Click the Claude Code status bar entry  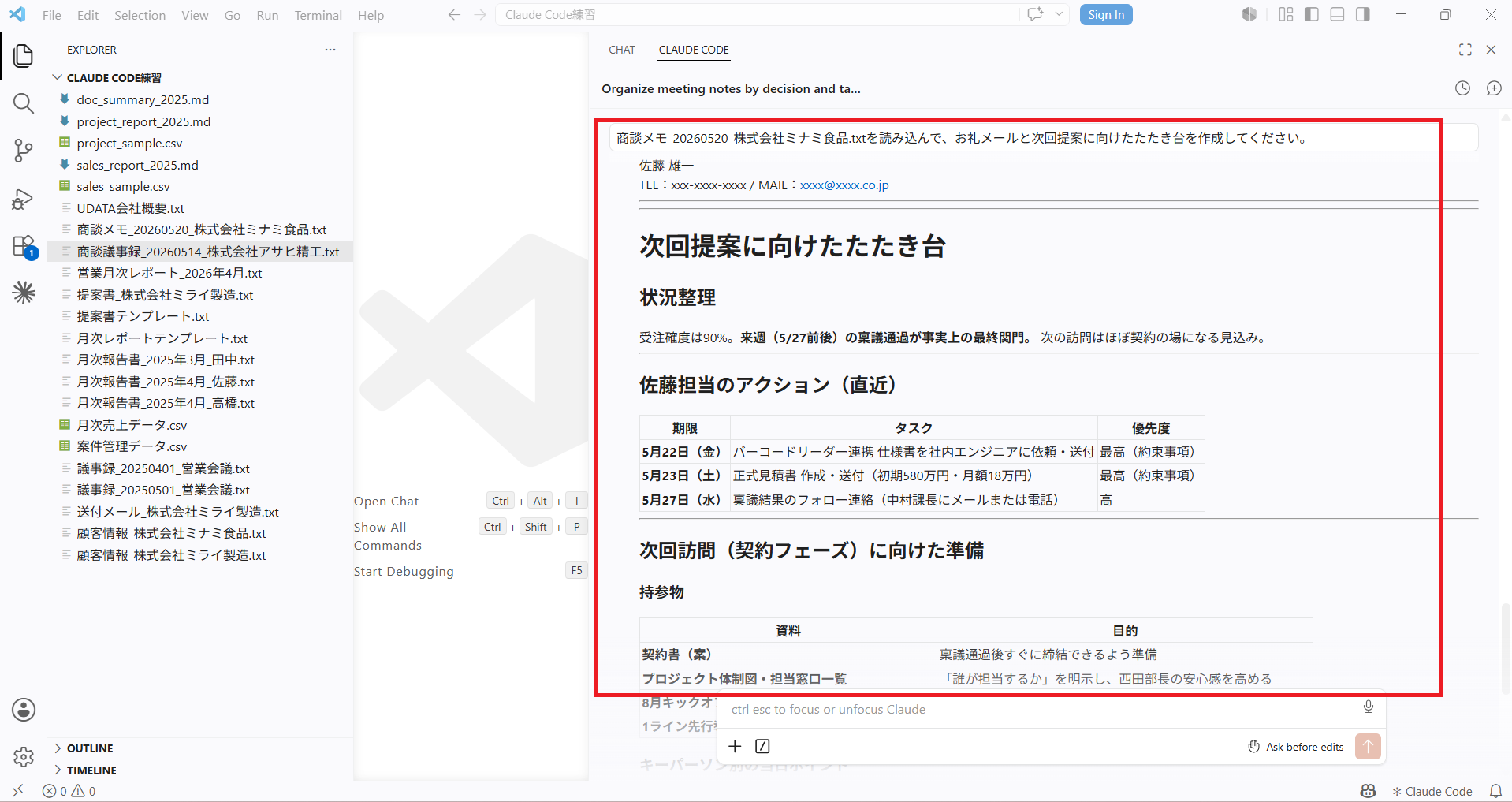(x=1432, y=791)
